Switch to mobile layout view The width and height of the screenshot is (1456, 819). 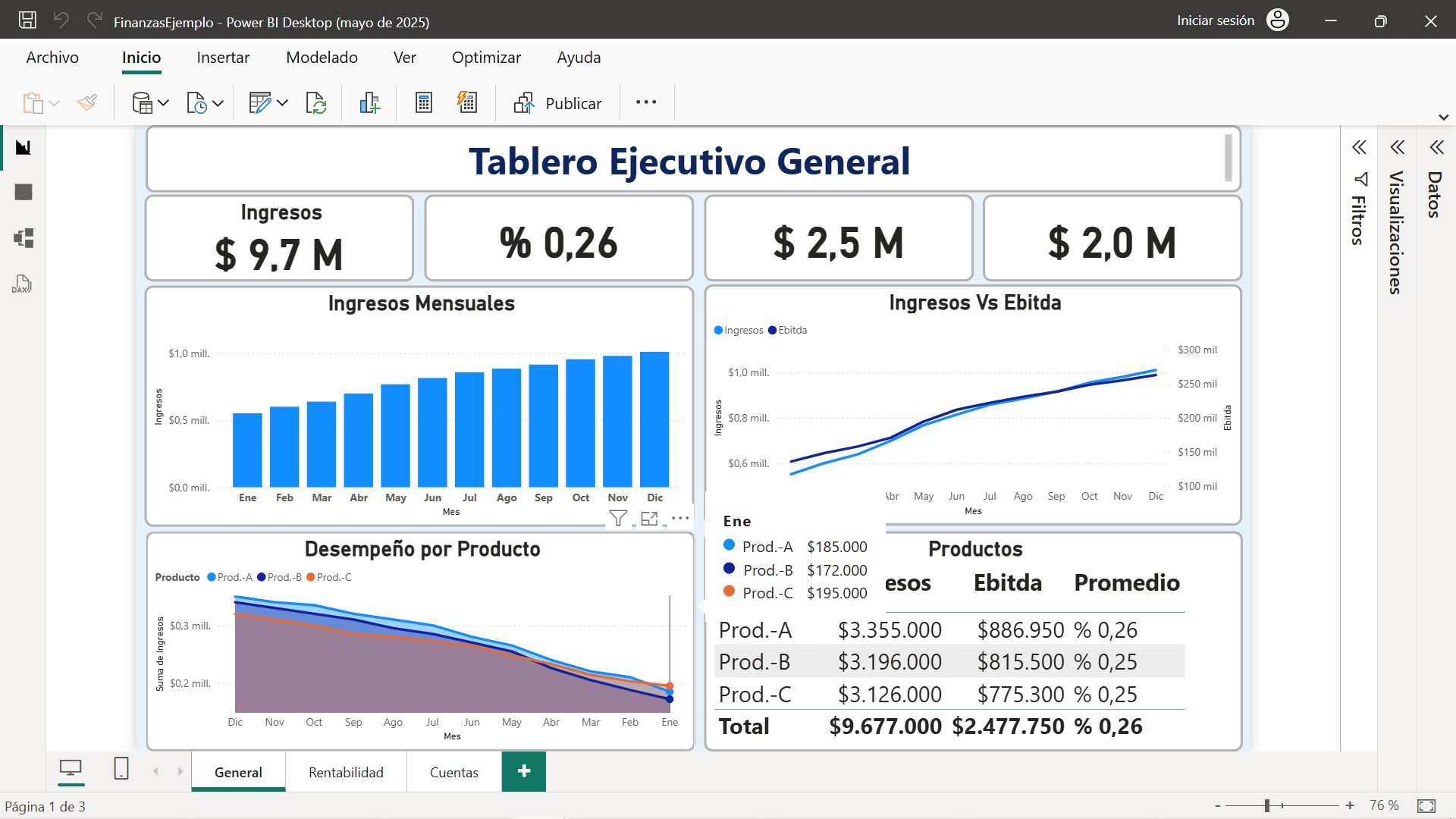pos(121,769)
